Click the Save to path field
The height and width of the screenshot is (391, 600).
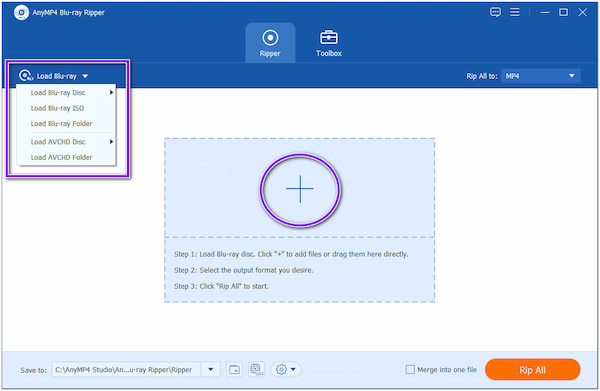pyautogui.click(x=126, y=370)
